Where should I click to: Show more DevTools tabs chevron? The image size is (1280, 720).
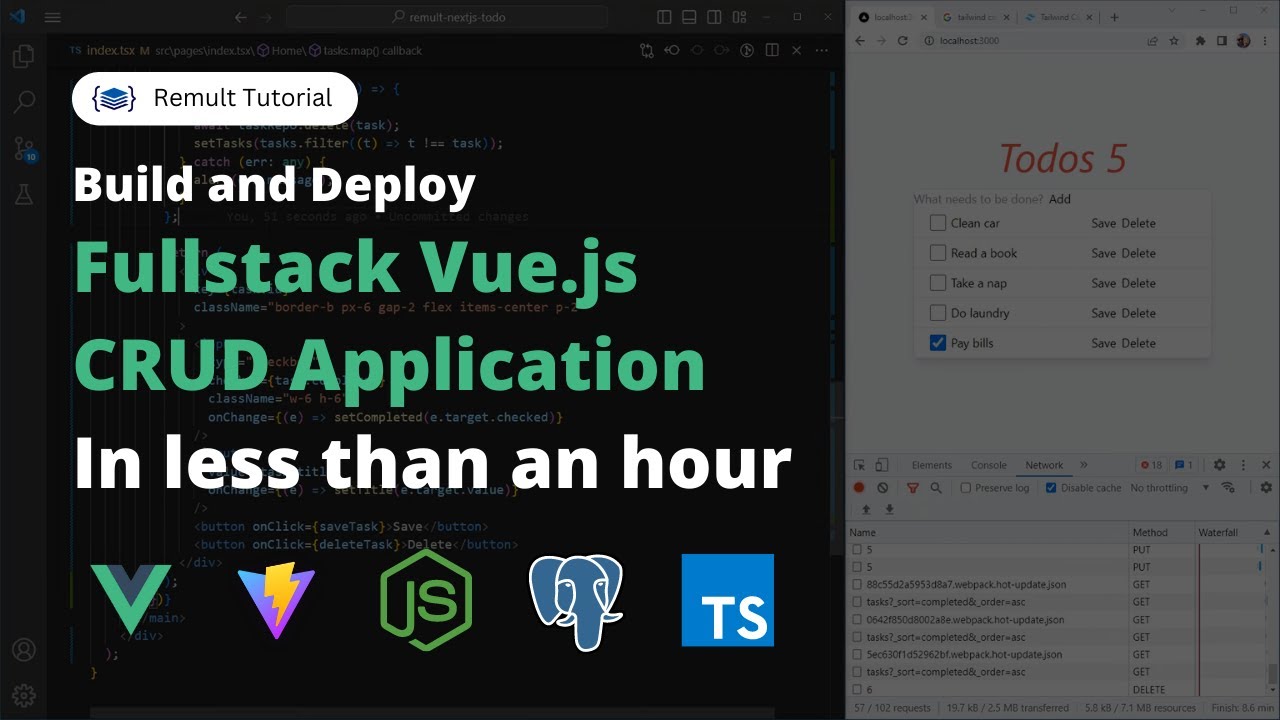[x=1083, y=465]
